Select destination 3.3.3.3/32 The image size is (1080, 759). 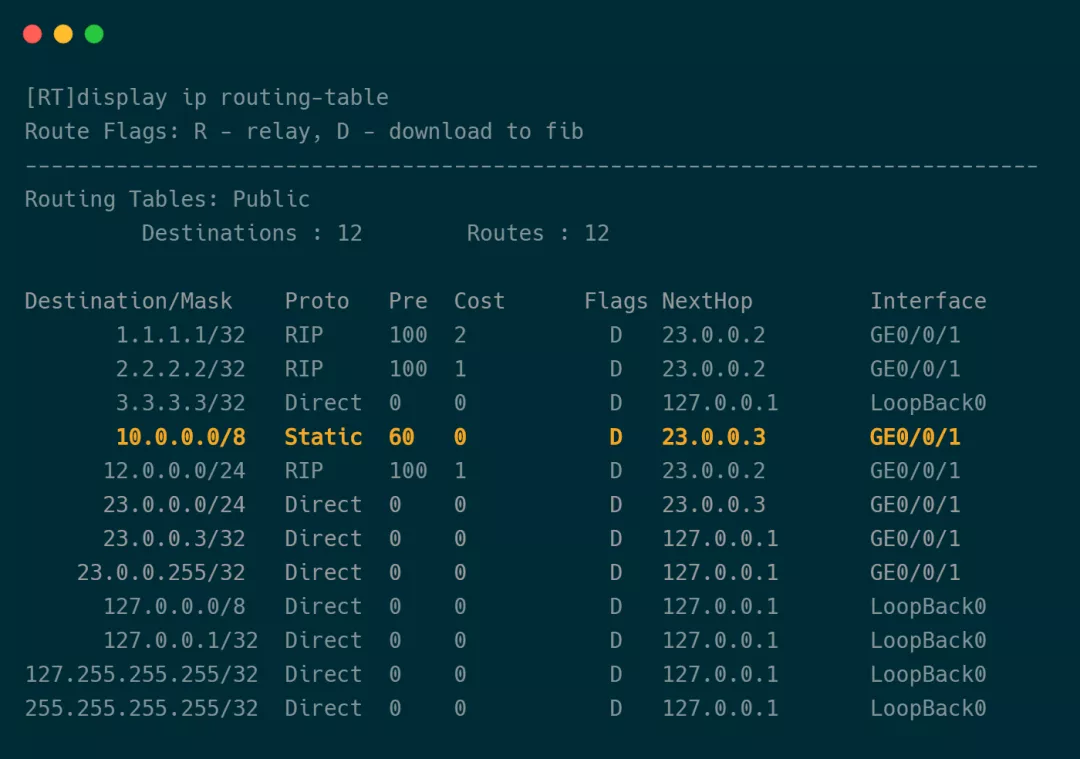tap(180, 402)
